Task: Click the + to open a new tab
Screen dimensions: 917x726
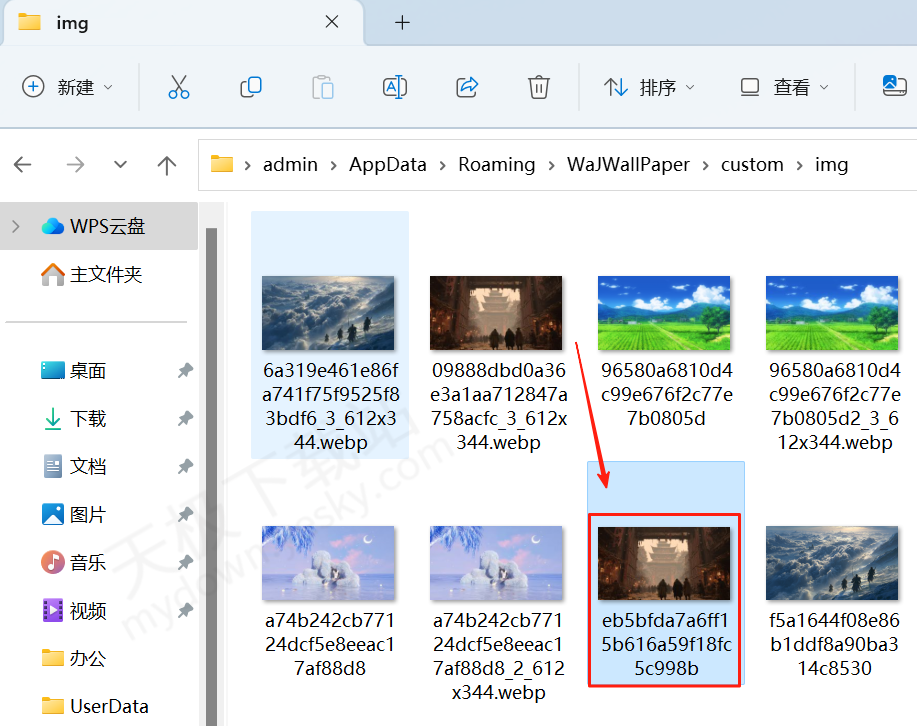Action: click(x=402, y=22)
